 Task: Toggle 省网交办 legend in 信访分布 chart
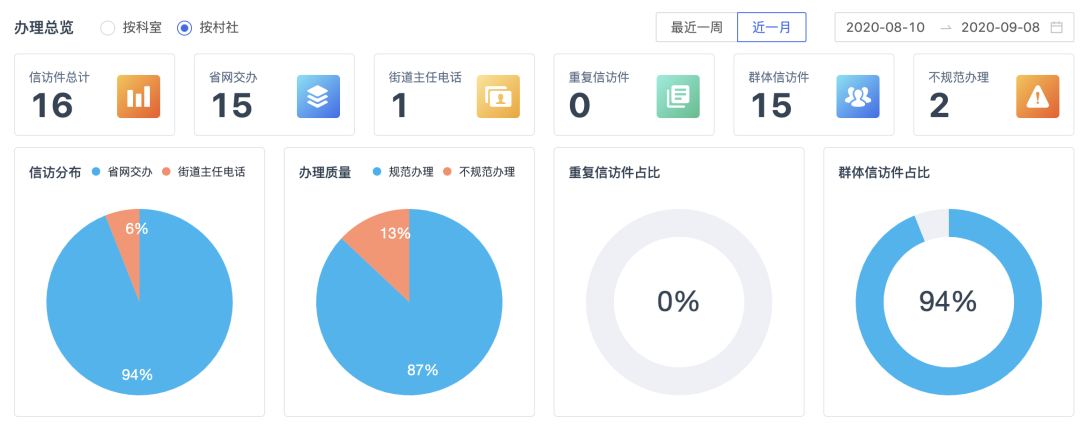(121, 172)
